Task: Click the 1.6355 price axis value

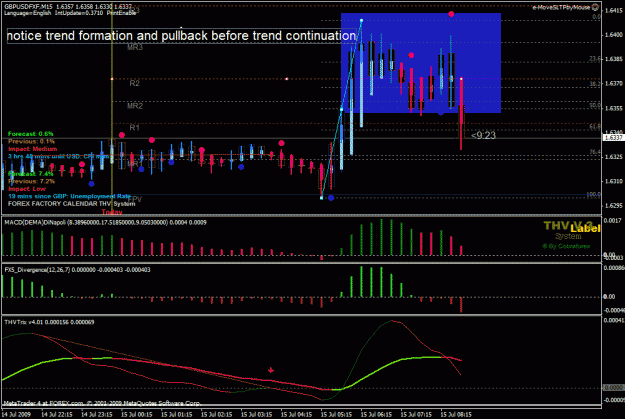Action: click(x=614, y=108)
